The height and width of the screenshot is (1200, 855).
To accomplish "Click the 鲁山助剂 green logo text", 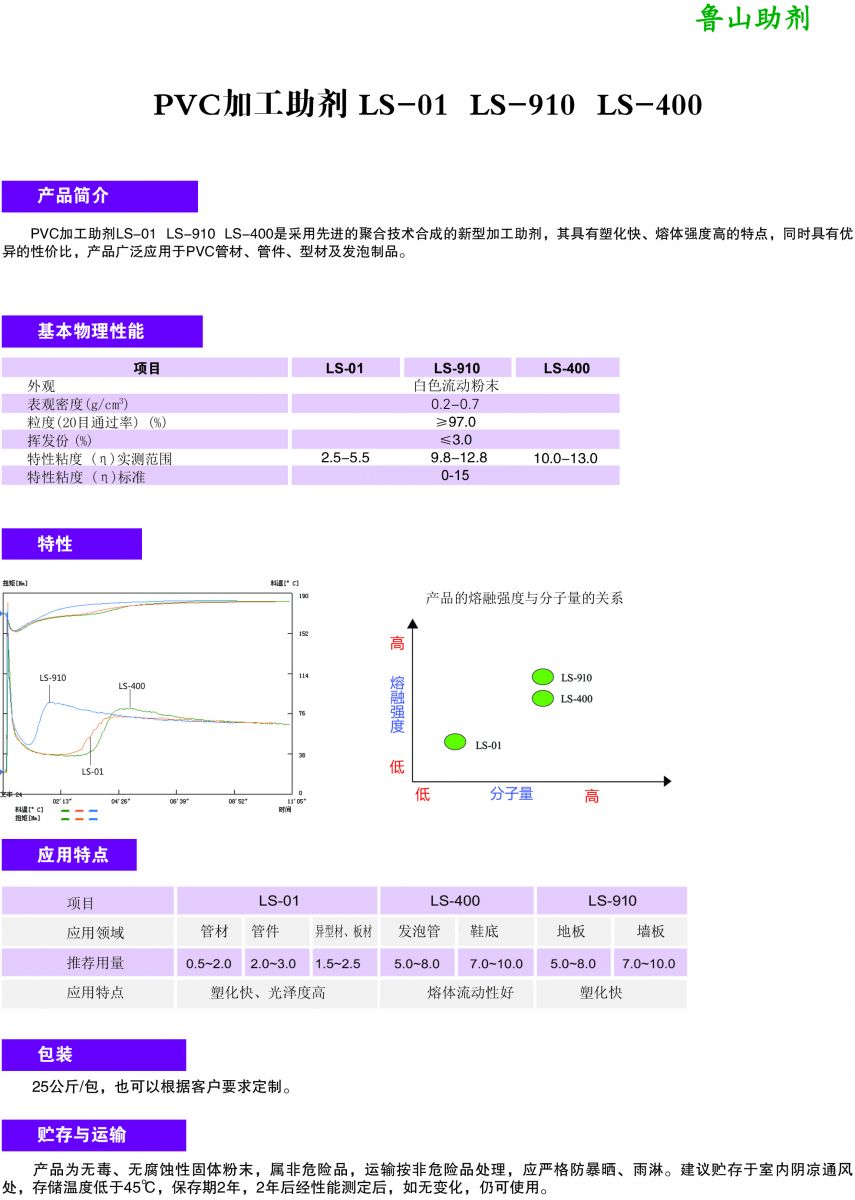I will tap(753, 19).
